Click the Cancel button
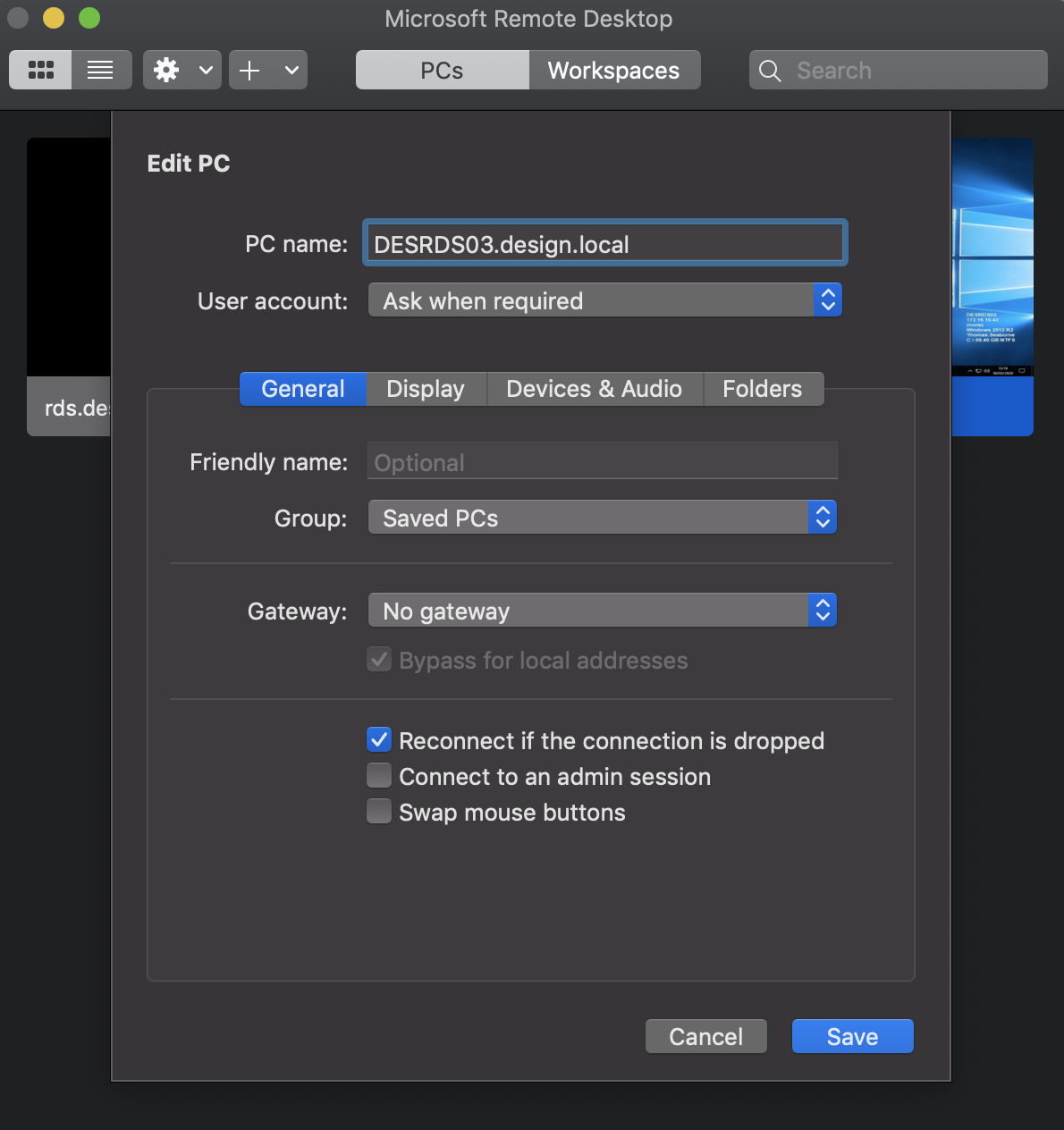 (x=706, y=1036)
